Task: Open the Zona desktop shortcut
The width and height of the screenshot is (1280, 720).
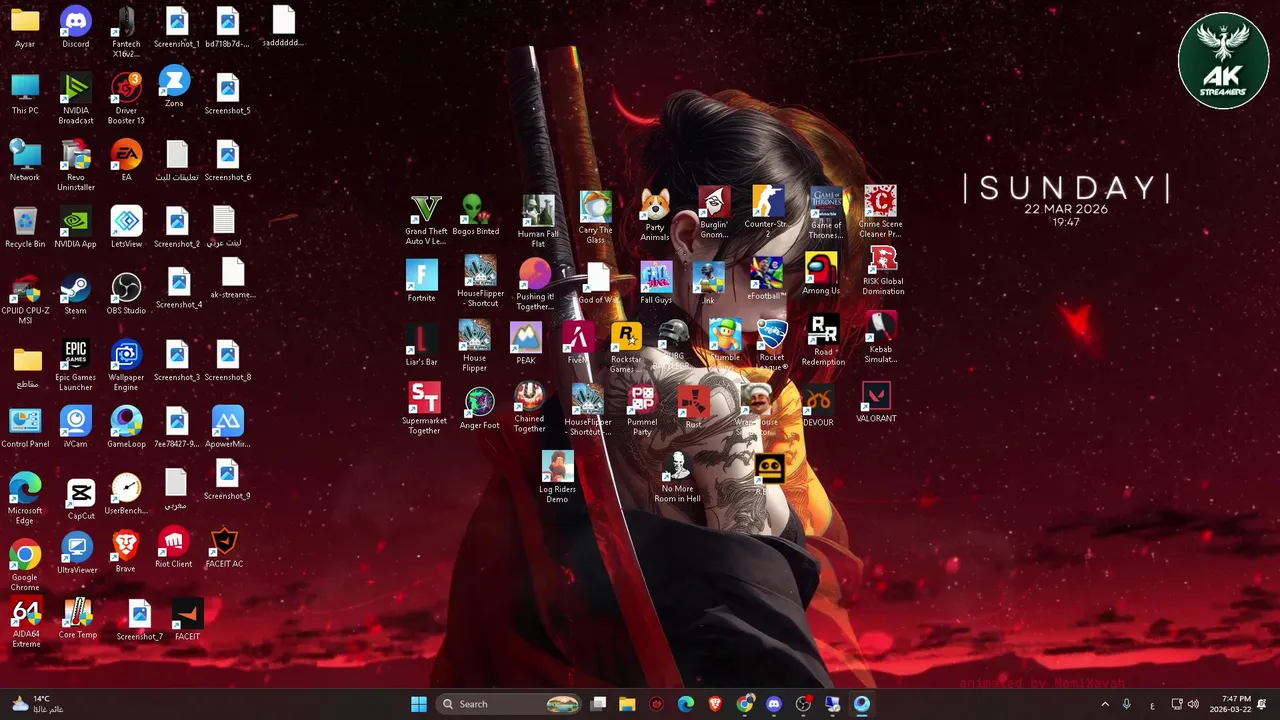Action: [x=174, y=86]
